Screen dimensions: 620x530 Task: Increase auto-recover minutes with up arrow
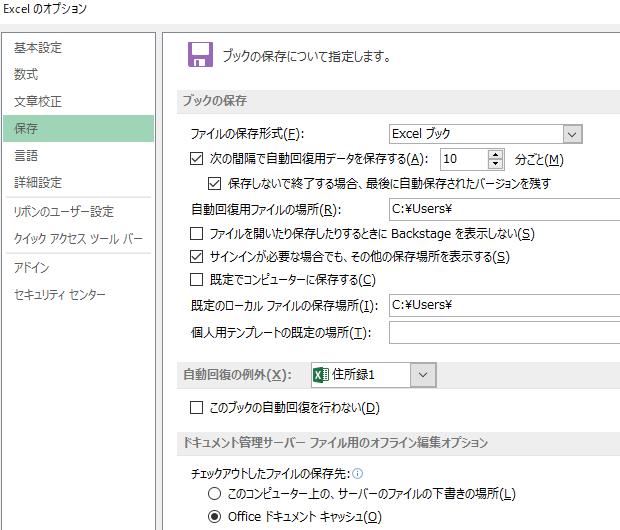[x=496, y=154]
